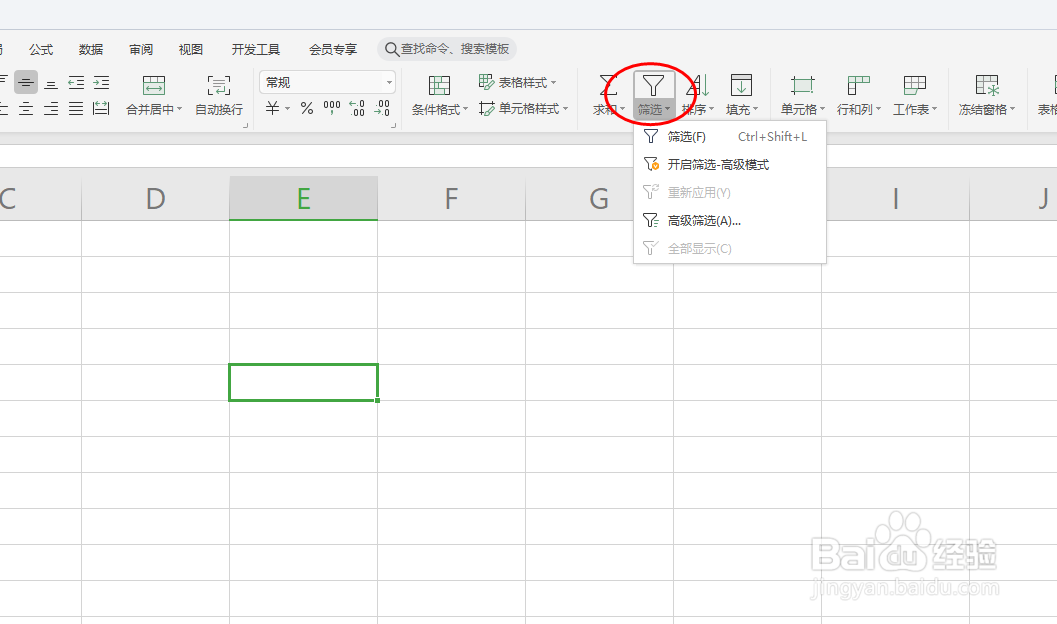Viewport: 1057px width, 624px height.
Task: Open the 公式 ribbon tab
Action: [x=40, y=49]
